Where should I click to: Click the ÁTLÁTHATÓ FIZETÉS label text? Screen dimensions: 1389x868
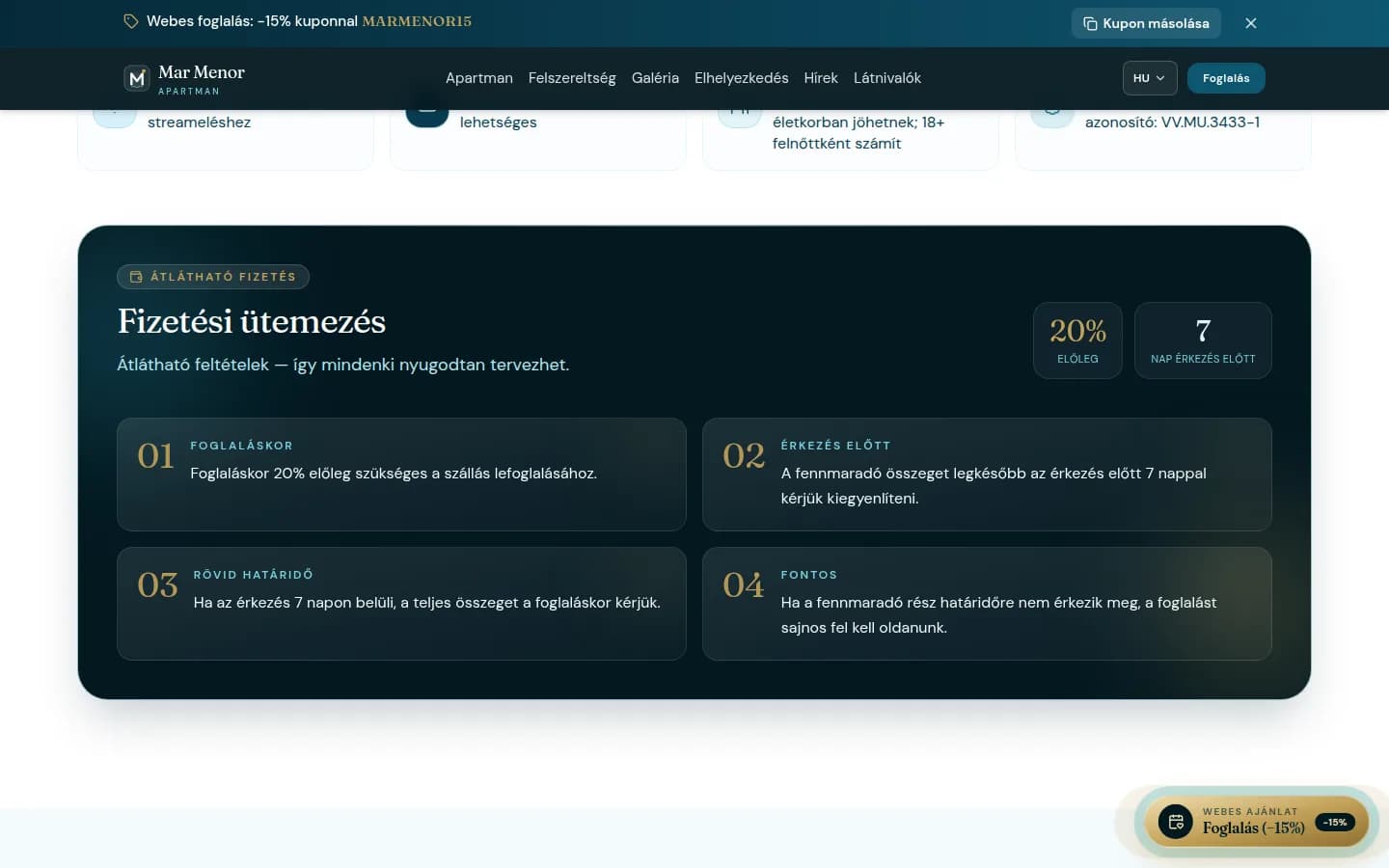click(223, 277)
